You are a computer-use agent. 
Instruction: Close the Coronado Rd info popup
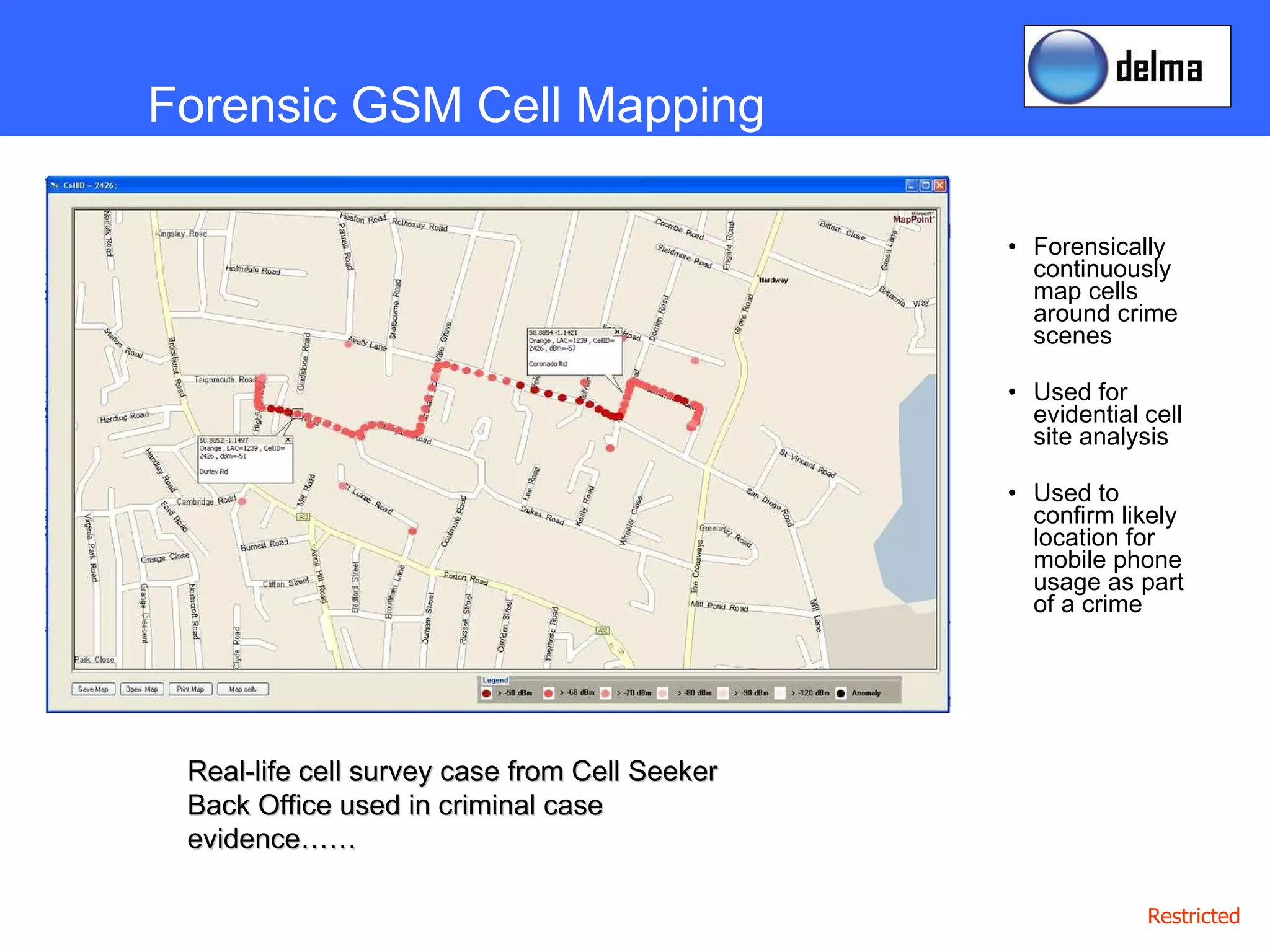tap(617, 332)
